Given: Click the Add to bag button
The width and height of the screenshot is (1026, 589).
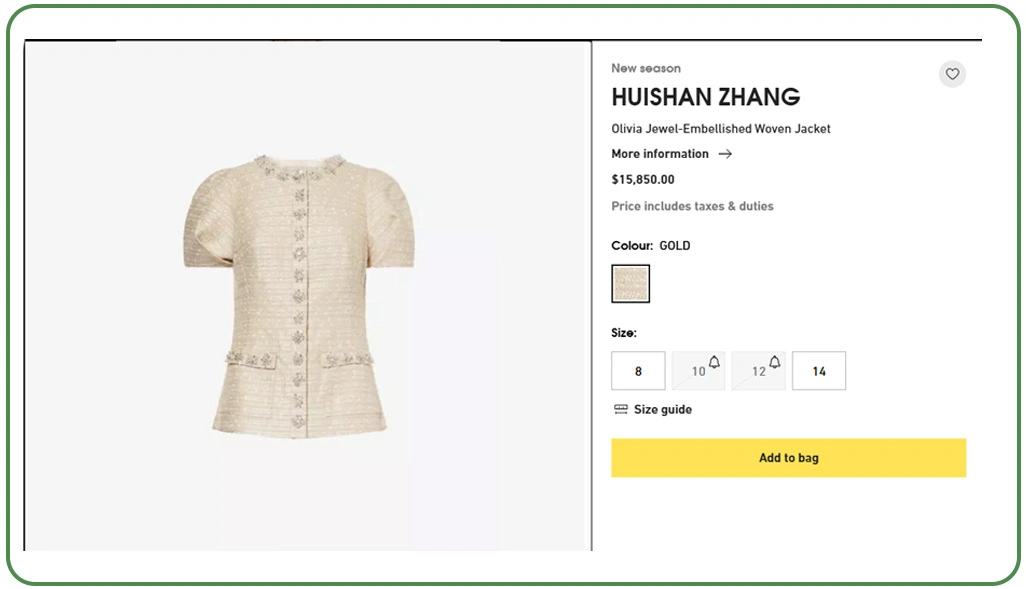Looking at the screenshot, I should click(x=788, y=457).
